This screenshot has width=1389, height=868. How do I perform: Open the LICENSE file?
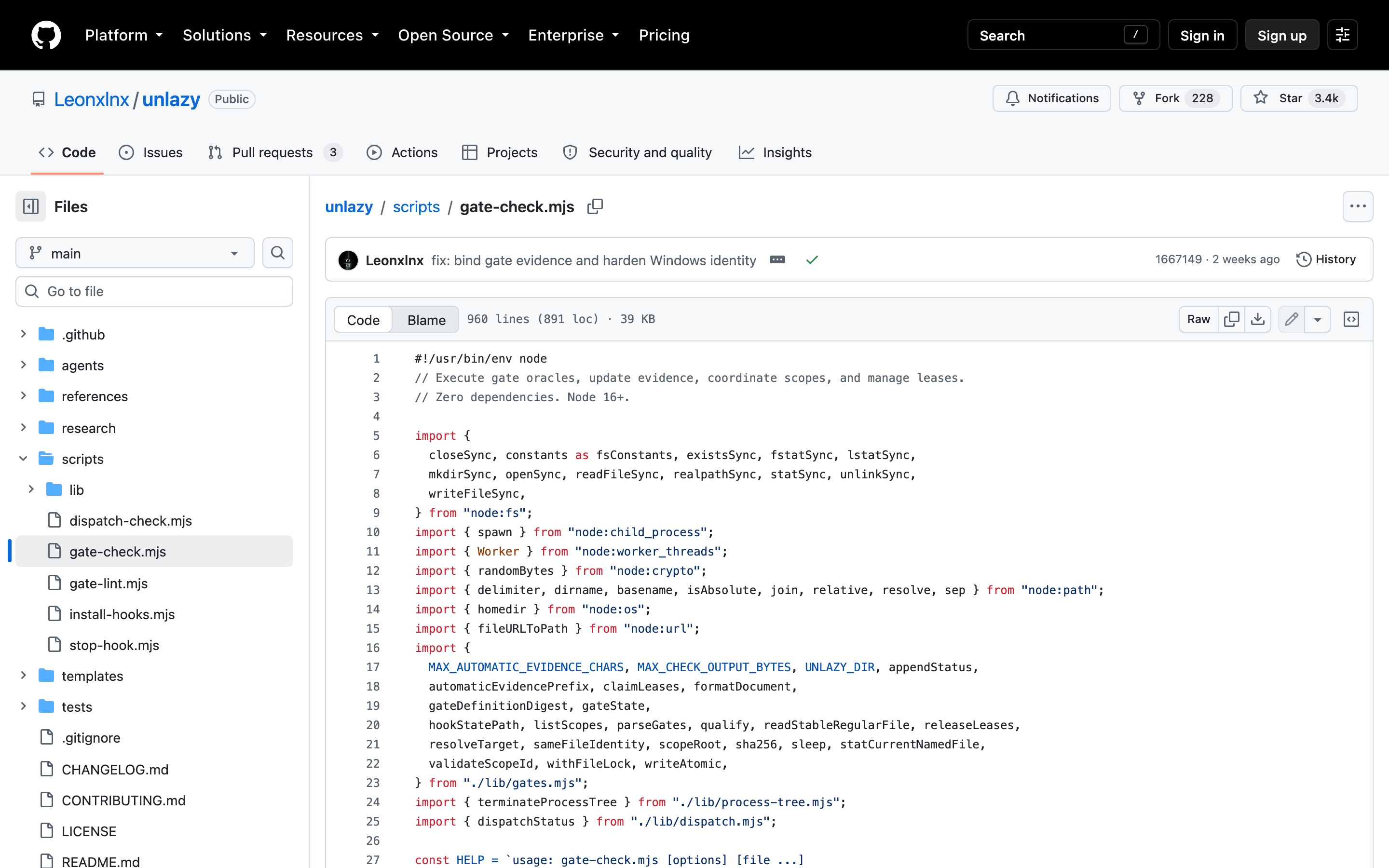point(88,831)
